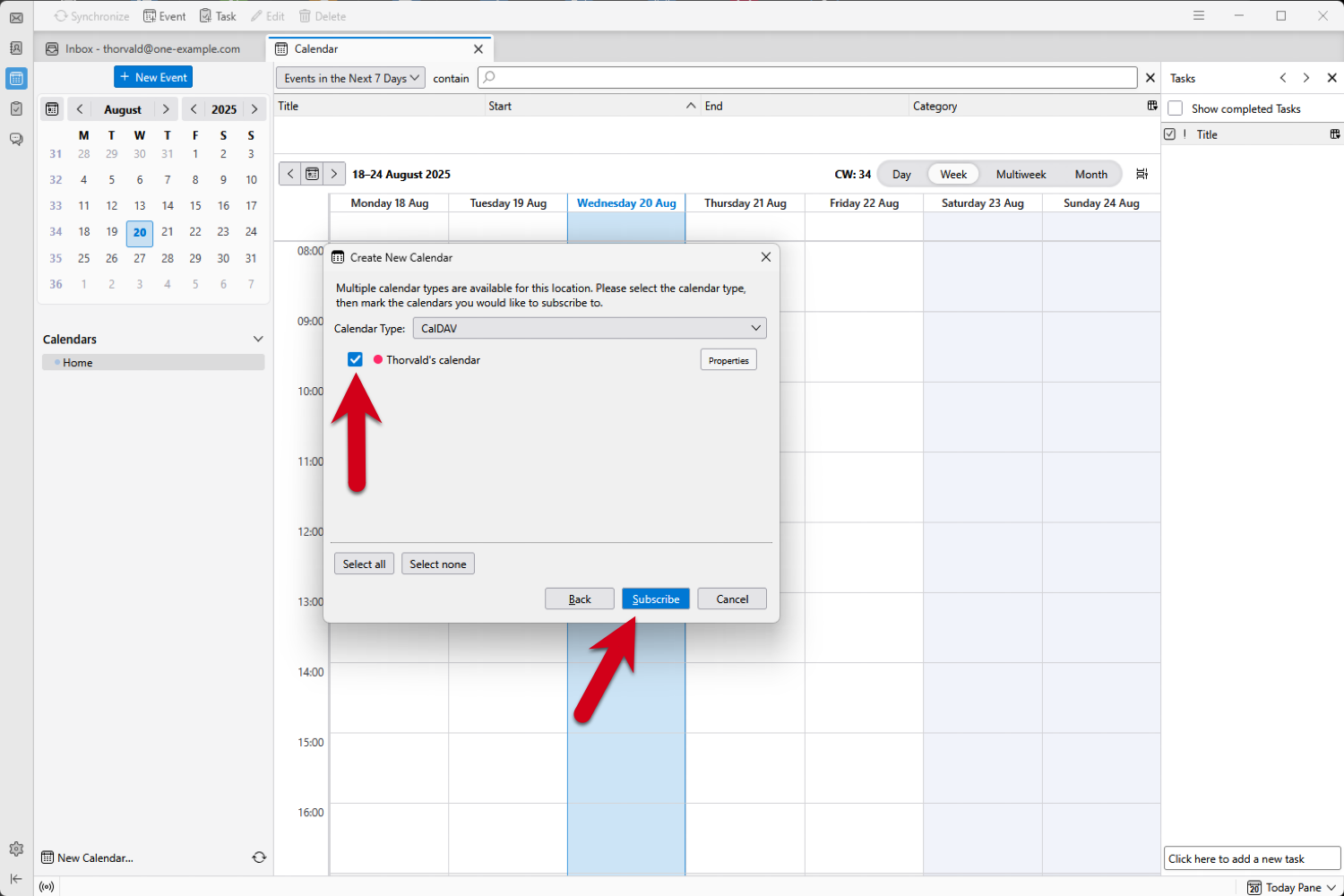The width and height of the screenshot is (1344, 896).
Task: Click the Subscribe button
Action: pyautogui.click(x=655, y=599)
